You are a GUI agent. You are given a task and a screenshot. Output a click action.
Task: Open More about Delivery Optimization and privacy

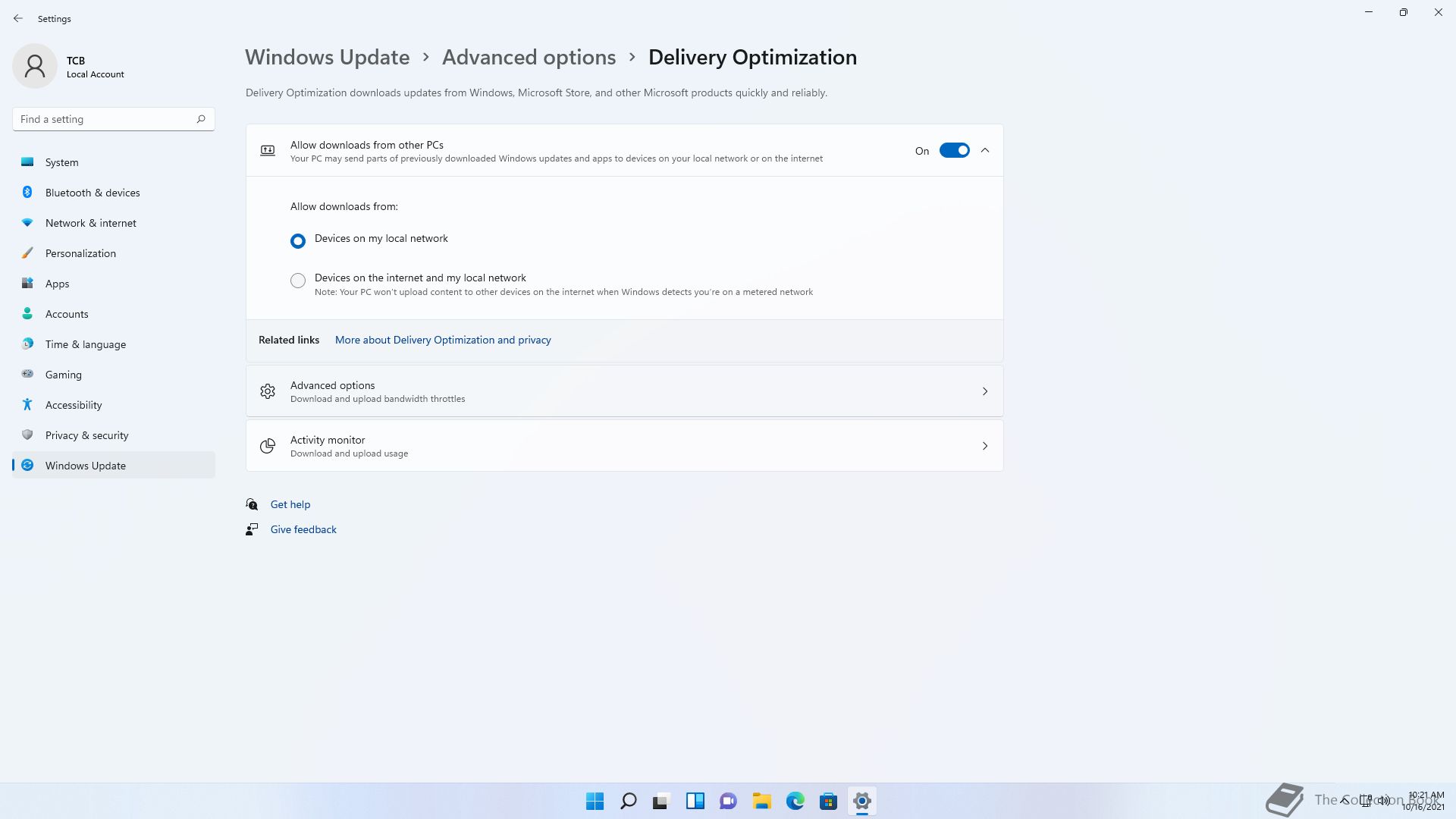pyautogui.click(x=443, y=340)
